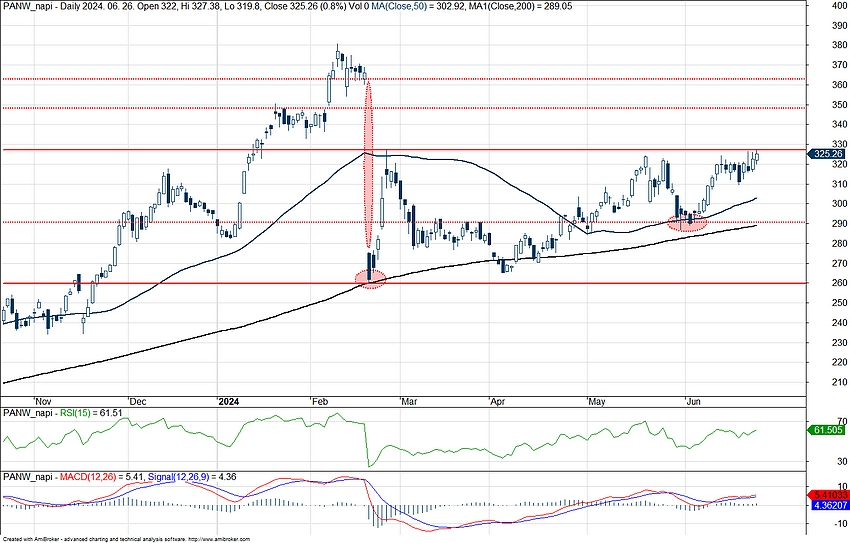
Task: Click the Feb label on the date axis
Action: (x=320, y=402)
